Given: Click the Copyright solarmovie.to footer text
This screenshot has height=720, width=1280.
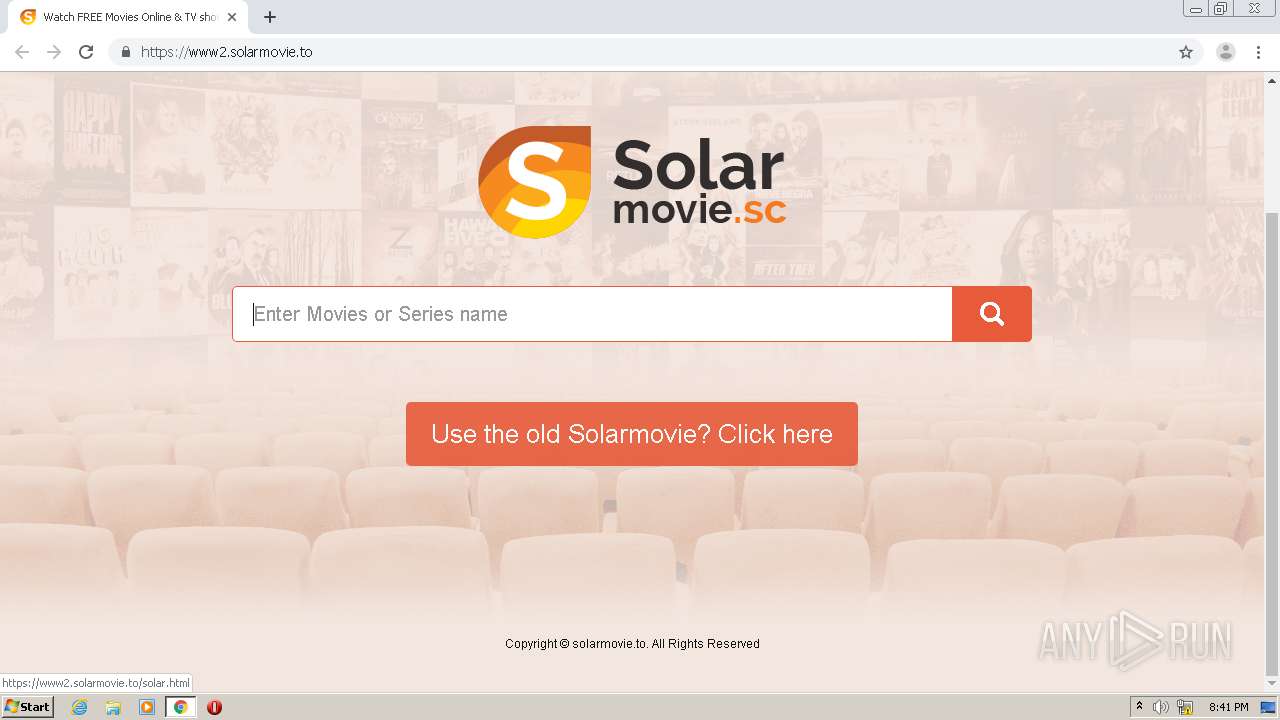Looking at the screenshot, I should pyautogui.click(x=632, y=644).
